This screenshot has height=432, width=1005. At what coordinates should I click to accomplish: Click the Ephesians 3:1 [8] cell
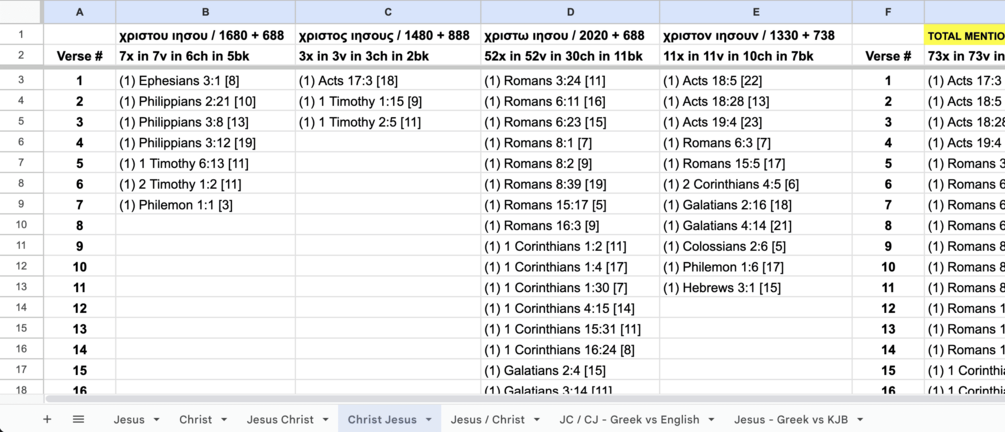click(205, 81)
